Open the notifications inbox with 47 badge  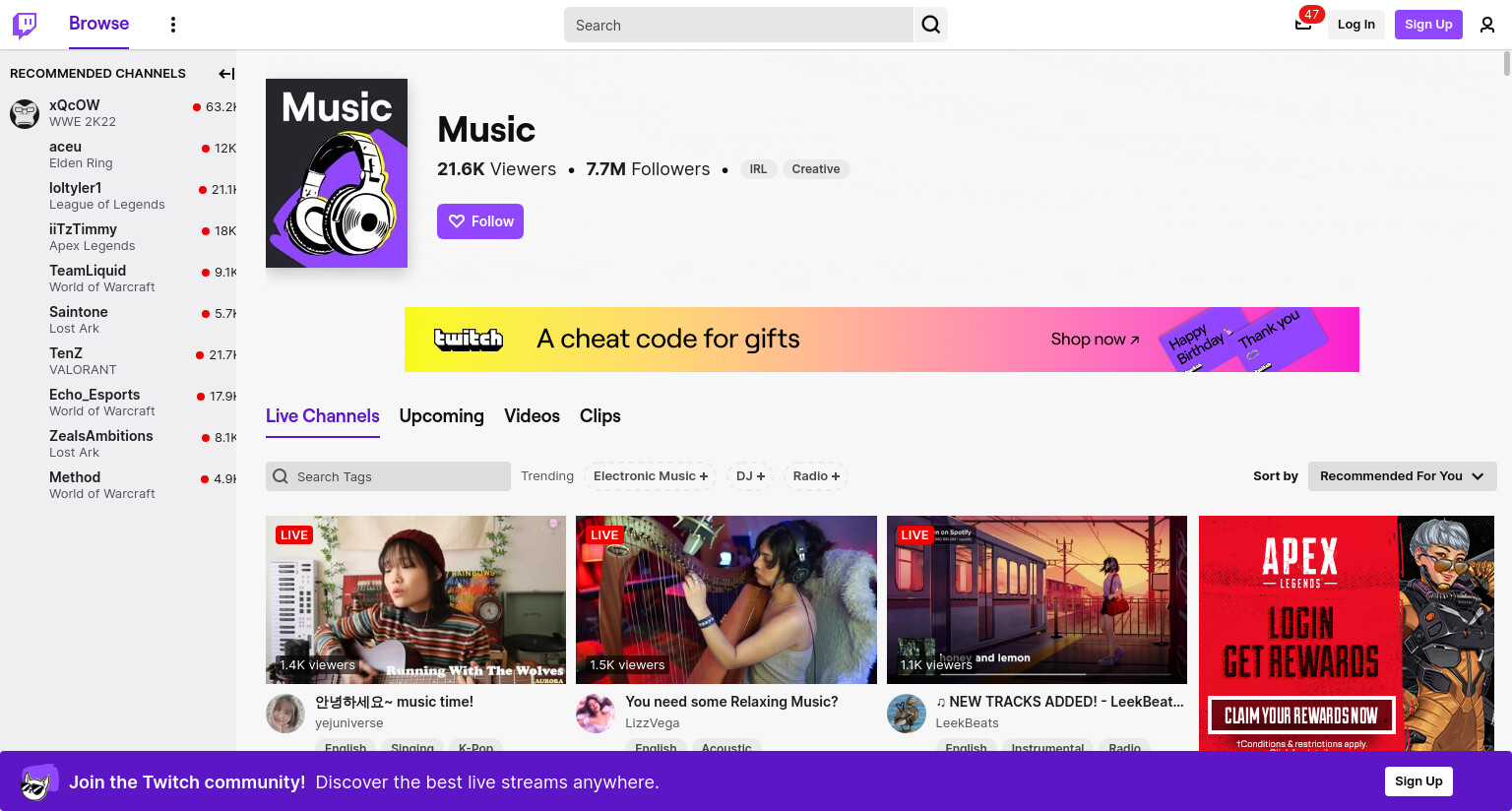(1303, 25)
